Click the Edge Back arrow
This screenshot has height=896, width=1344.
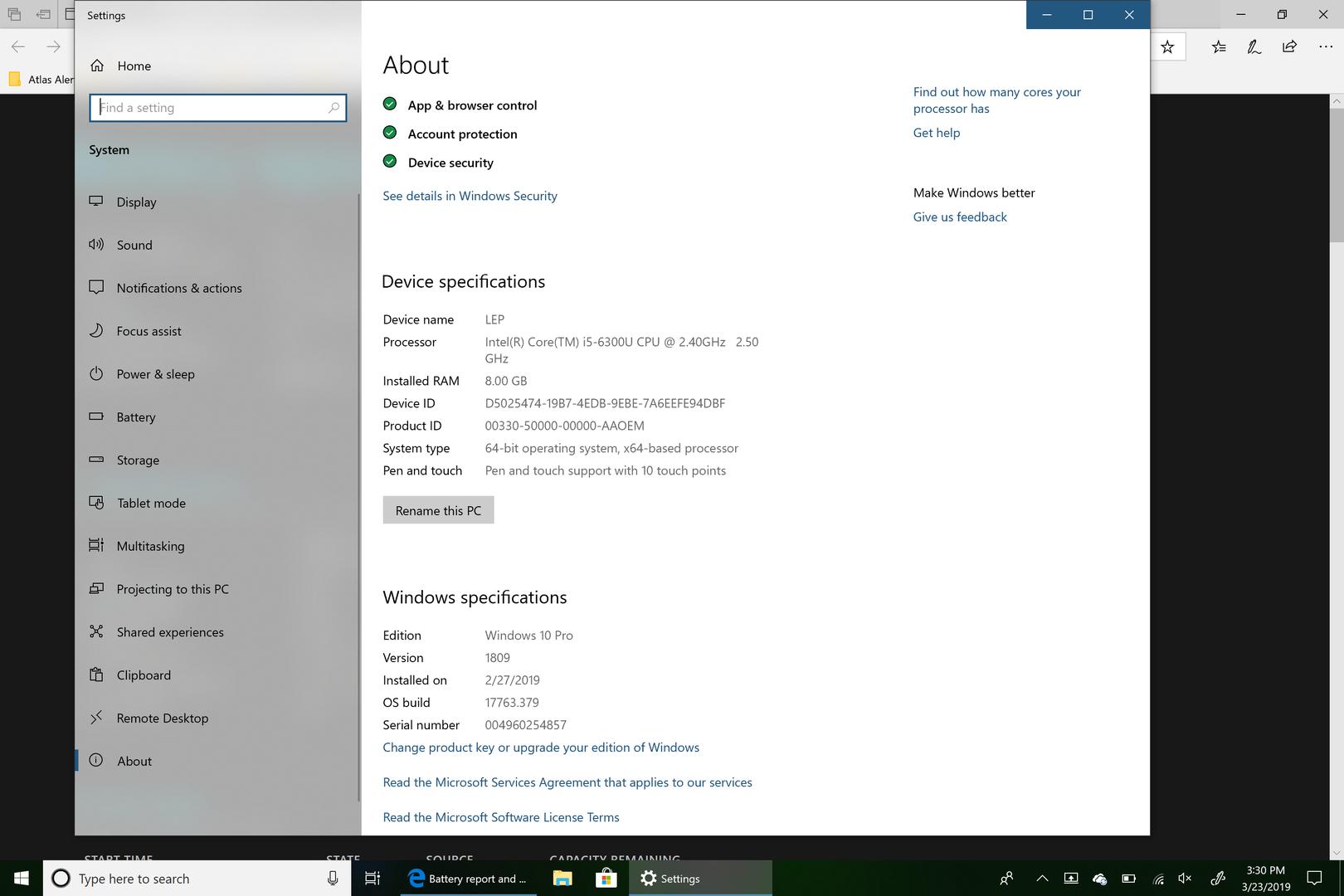(18, 47)
